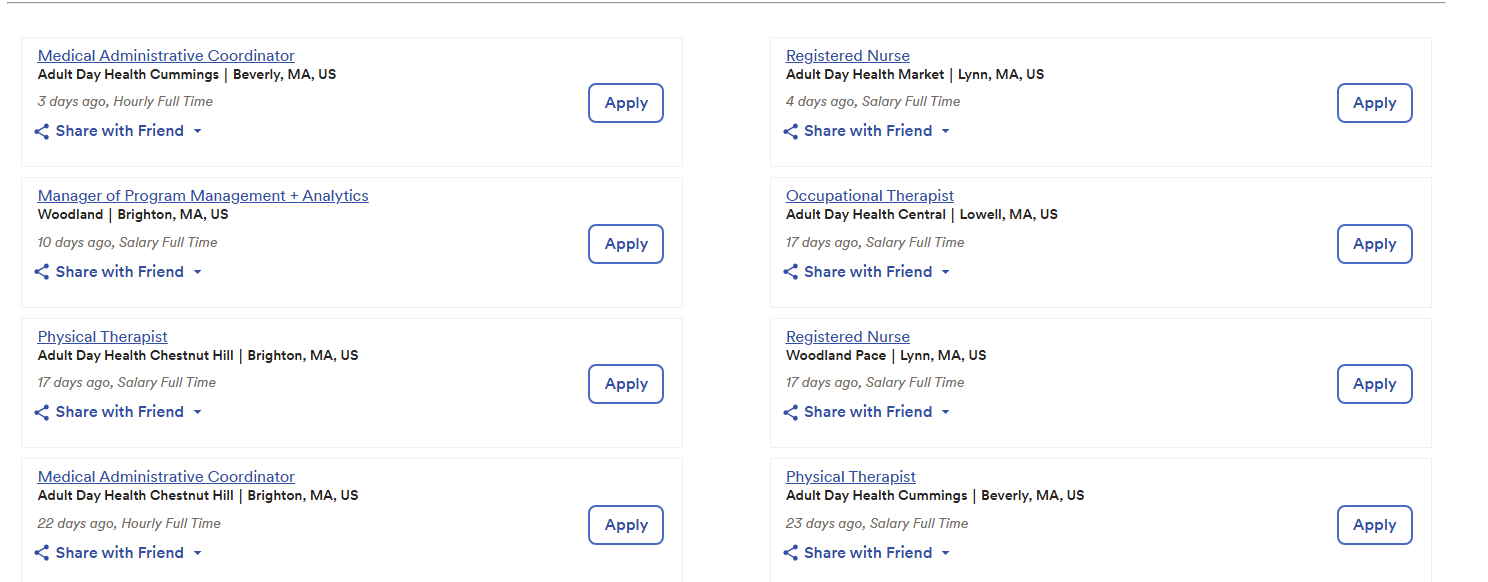Click share icon for Manager of Program Management
Screen dimensions: 1488x582
click(x=42, y=272)
